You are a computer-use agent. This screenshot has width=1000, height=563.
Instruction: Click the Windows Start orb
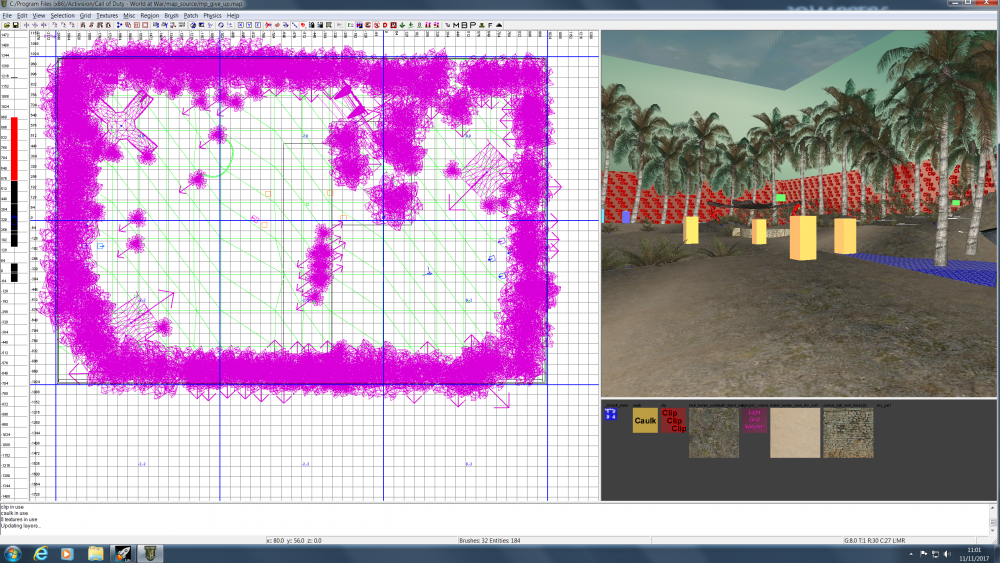[13, 553]
